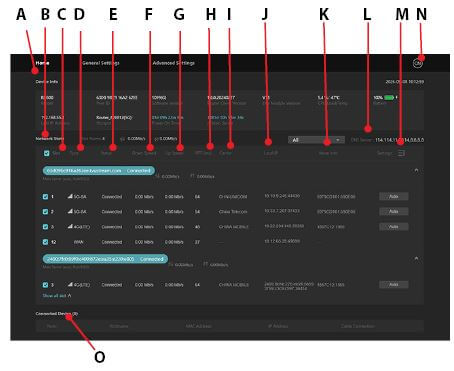Collapse the first server group with its chevron
Viewport: 454px width, 371px height.
click(x=416, y=170)
